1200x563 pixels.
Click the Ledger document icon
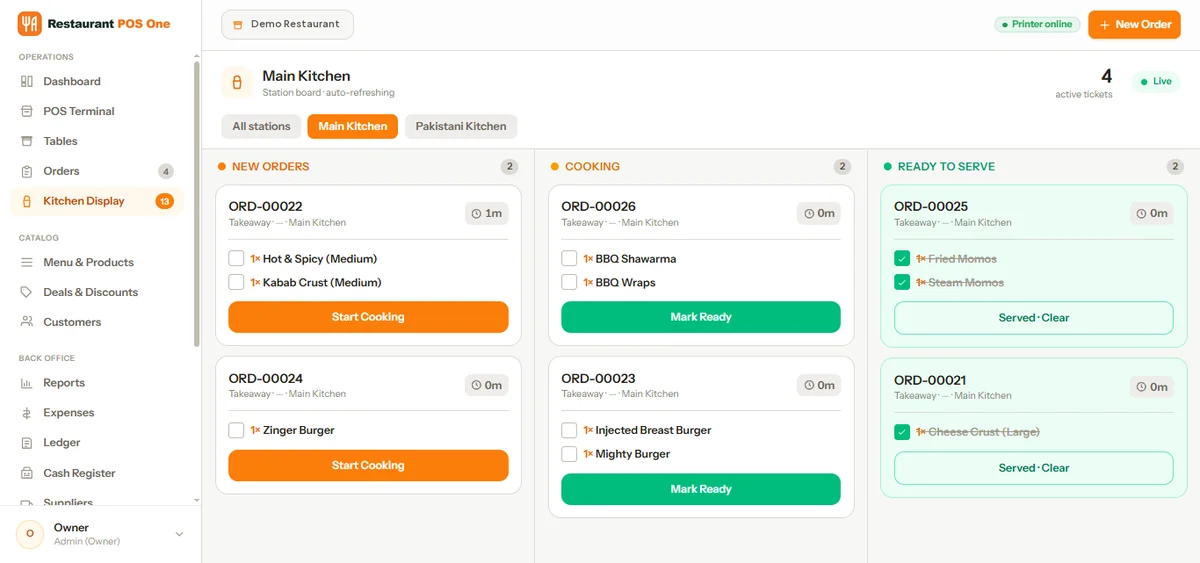pyautogui.click(x=27, y=443)
